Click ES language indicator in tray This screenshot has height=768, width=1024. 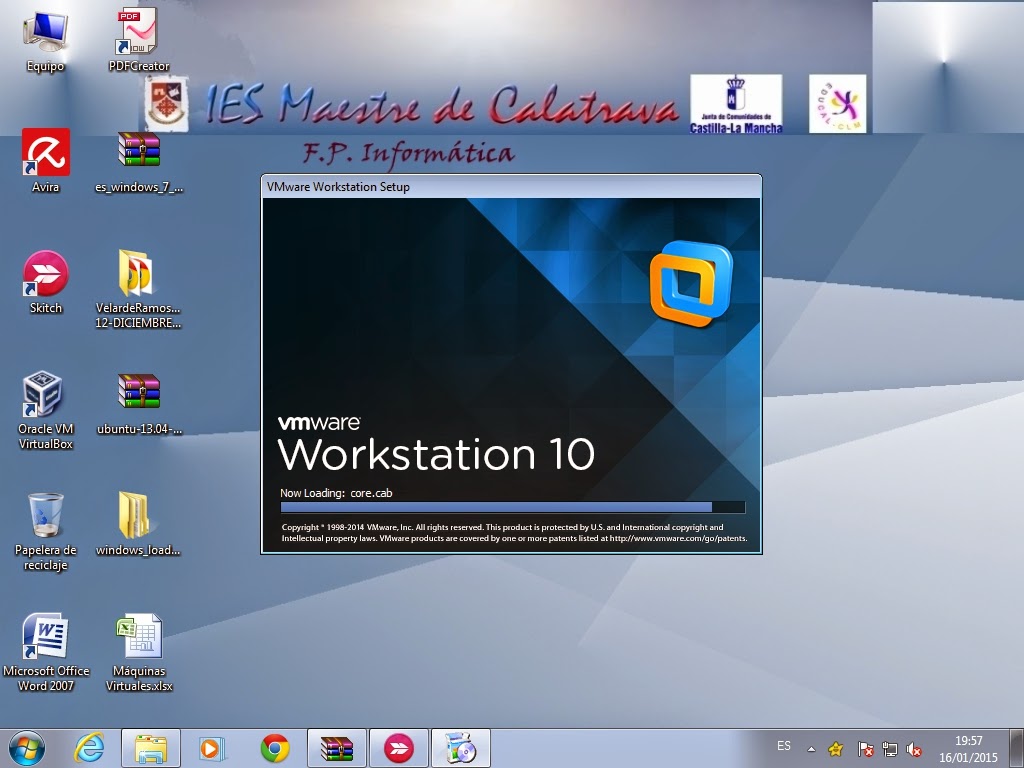(784, 746)
